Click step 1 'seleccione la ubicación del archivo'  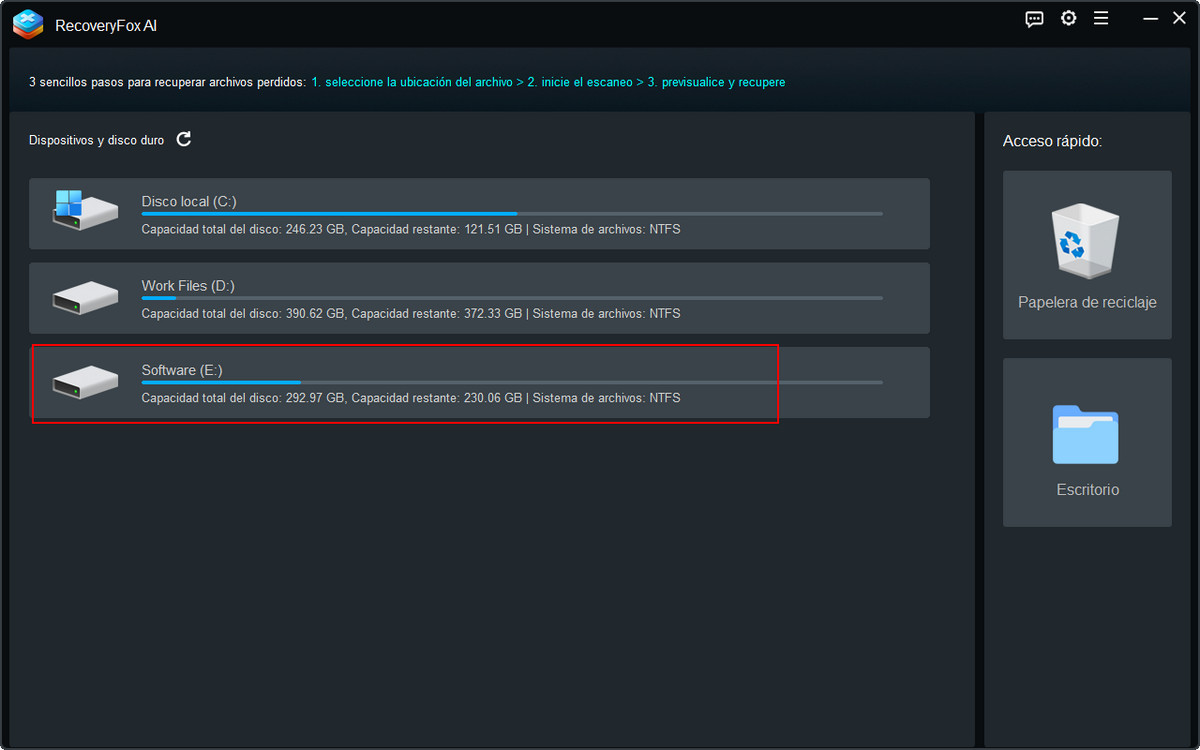(x=411, y=82)
